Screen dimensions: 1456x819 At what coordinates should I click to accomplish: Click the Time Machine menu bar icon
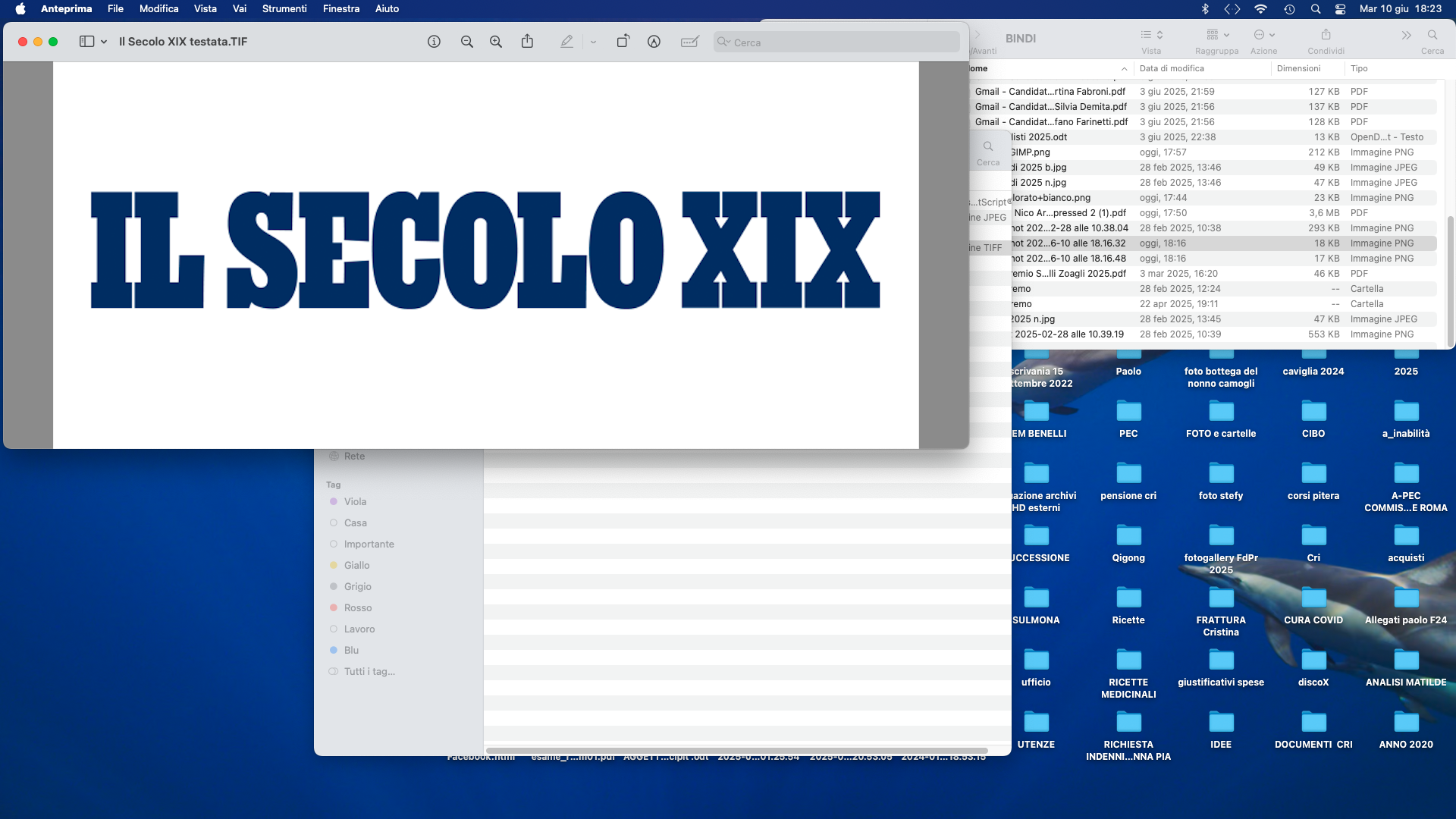(1289, 9)
